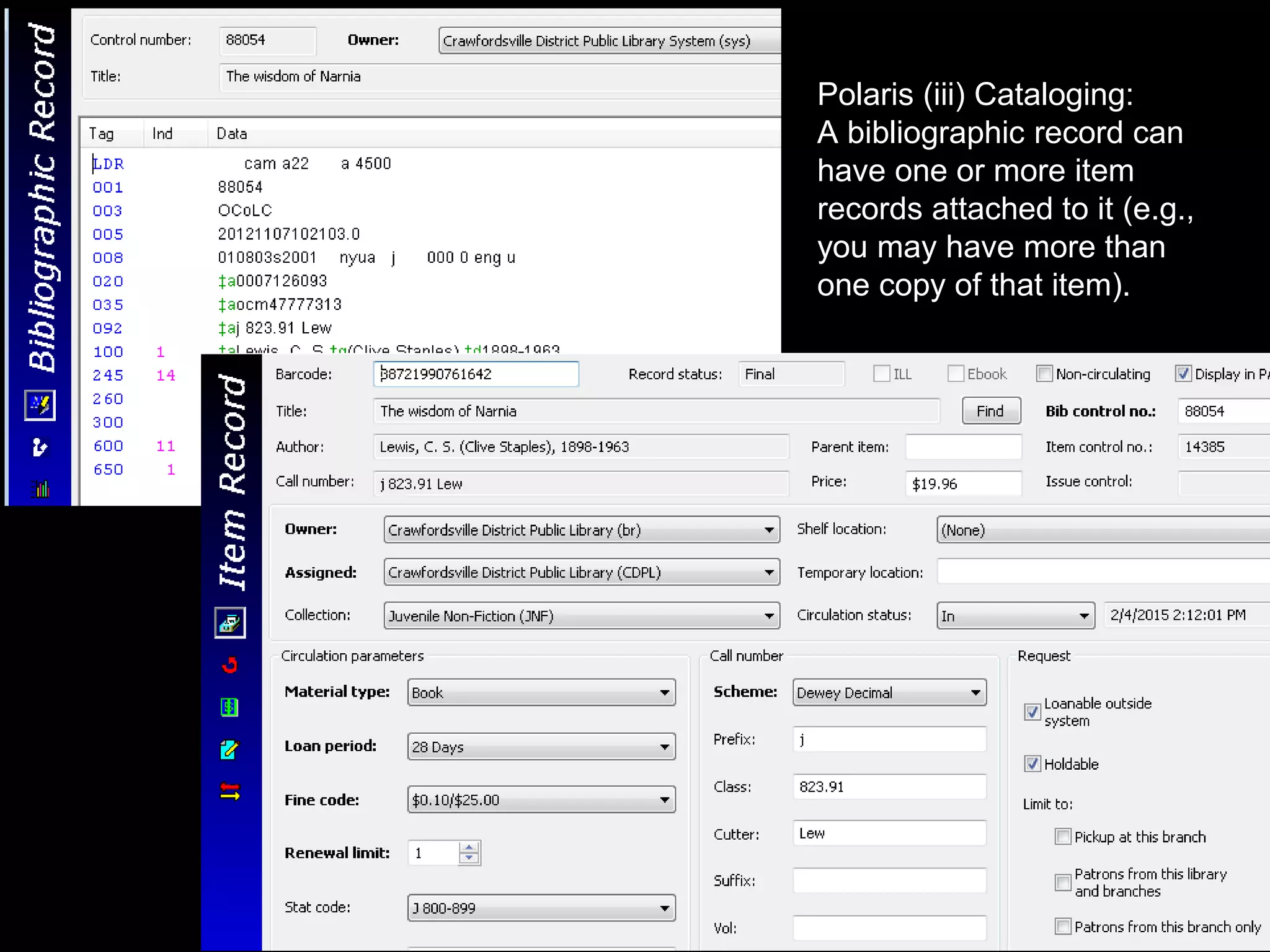Uncheck the Holdable checkbox
The width and height of the screenshot is (1270, 952).
(x=1032, y=764)
